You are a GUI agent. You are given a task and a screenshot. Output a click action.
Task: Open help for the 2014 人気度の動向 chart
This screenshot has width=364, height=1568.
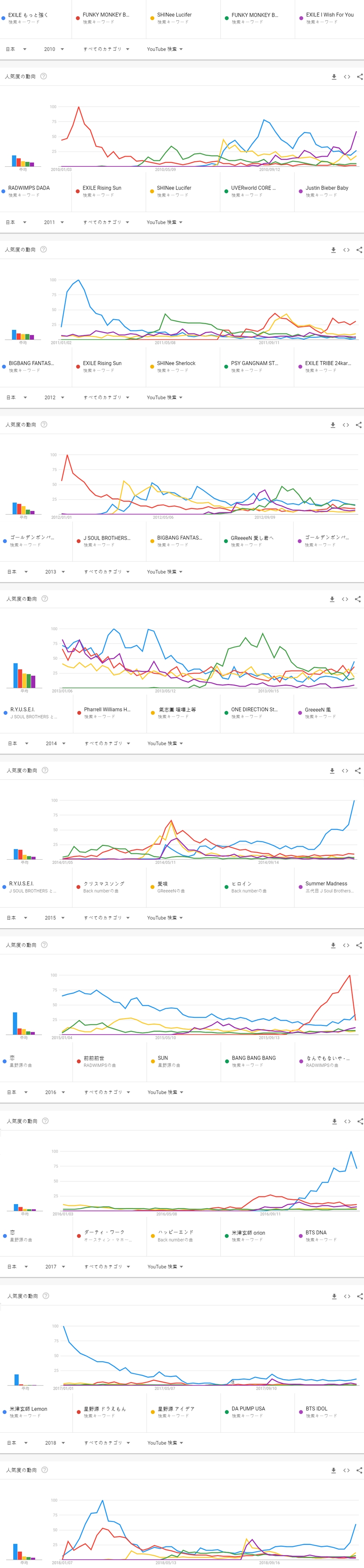pyautogui.click(x=44, y=771)
